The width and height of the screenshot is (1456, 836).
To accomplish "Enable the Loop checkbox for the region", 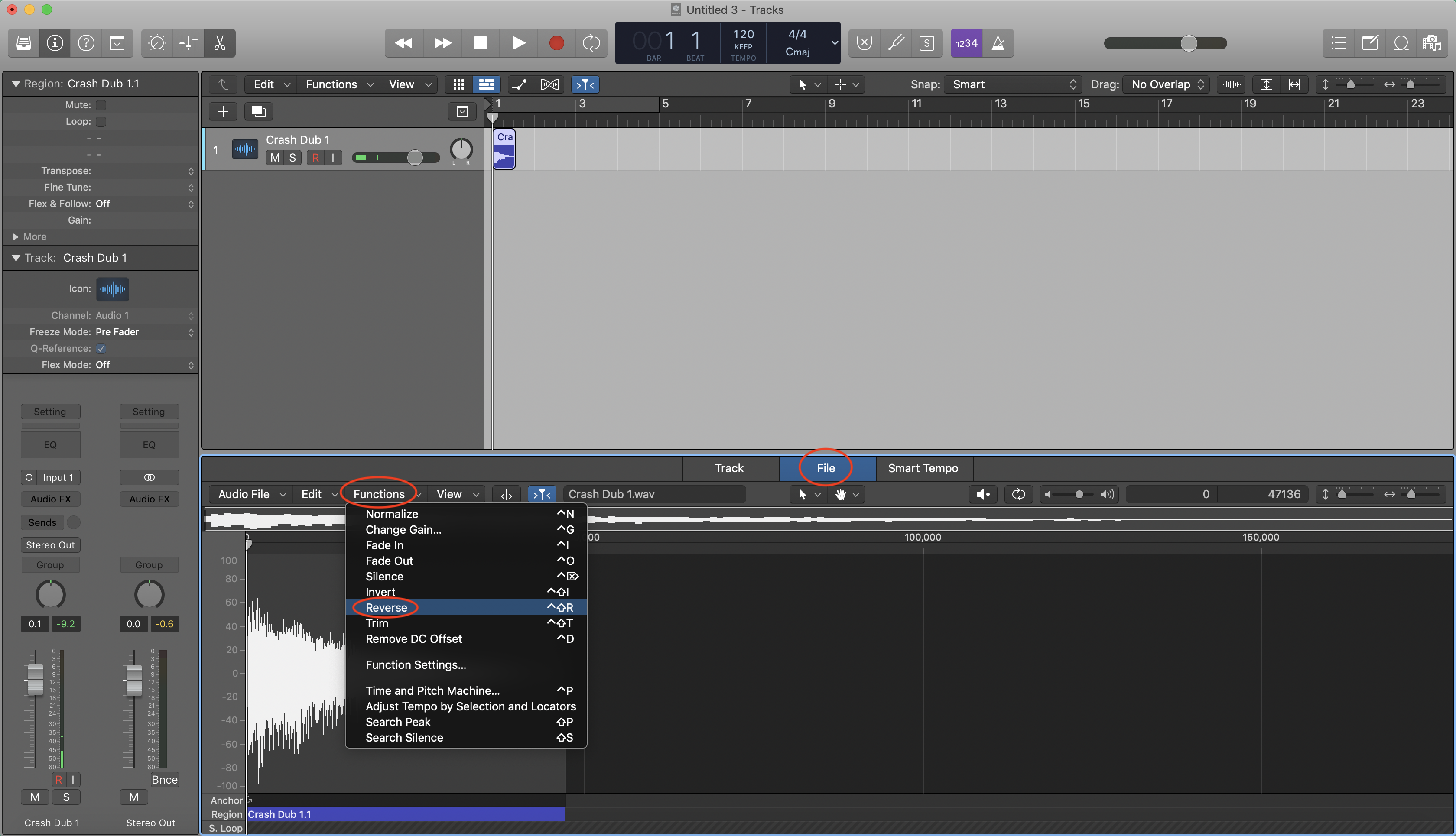I will click(101, 122).
